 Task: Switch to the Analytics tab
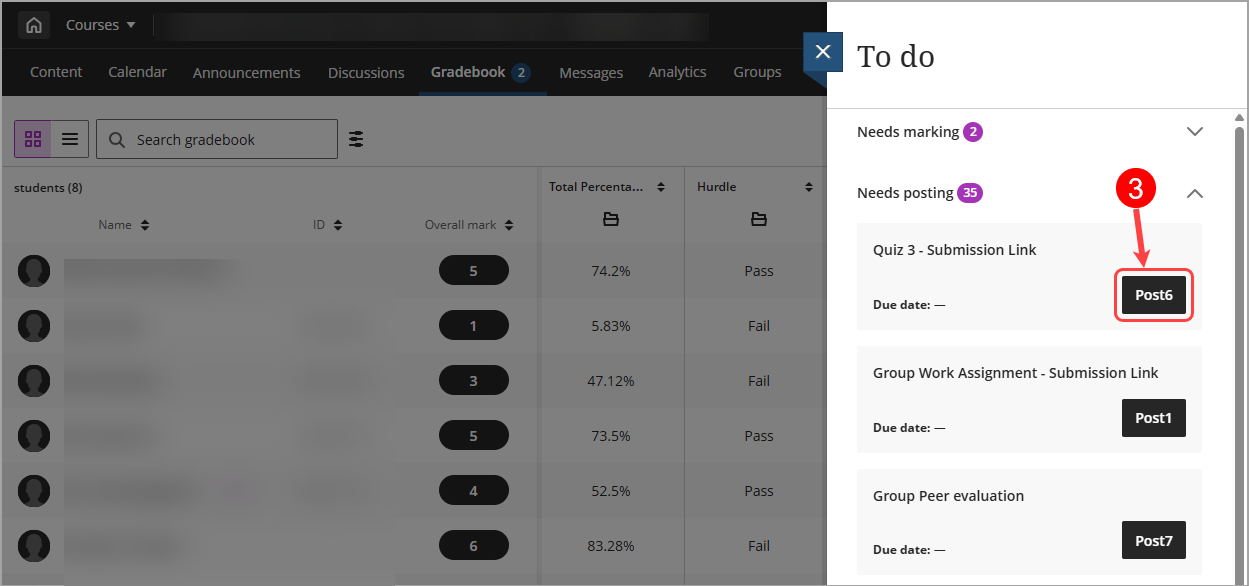(677, 72)
